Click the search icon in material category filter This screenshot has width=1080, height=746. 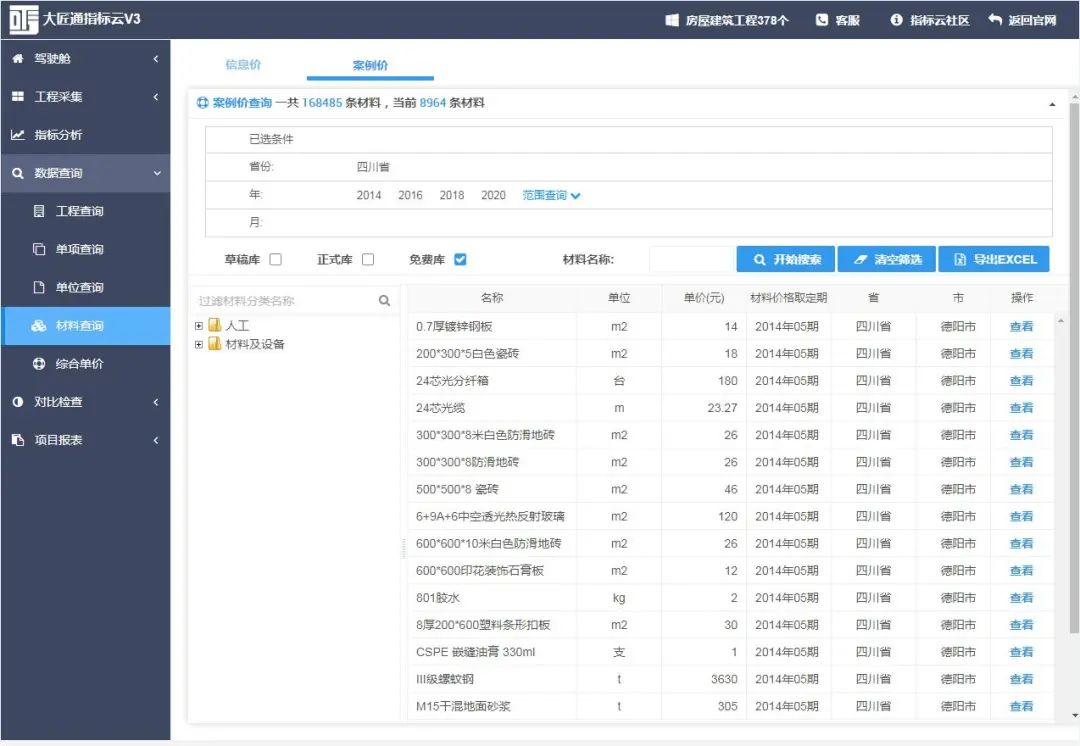[384, 300]
